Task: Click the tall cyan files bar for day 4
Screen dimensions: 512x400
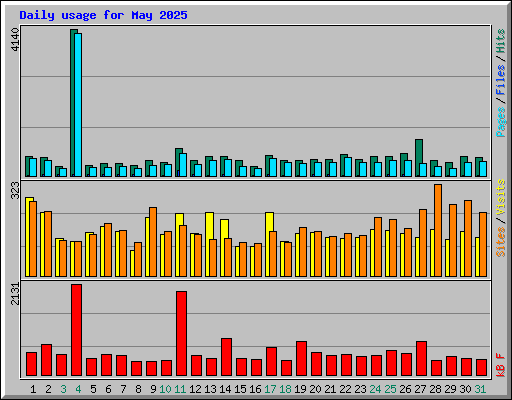Action: [78, 105]
